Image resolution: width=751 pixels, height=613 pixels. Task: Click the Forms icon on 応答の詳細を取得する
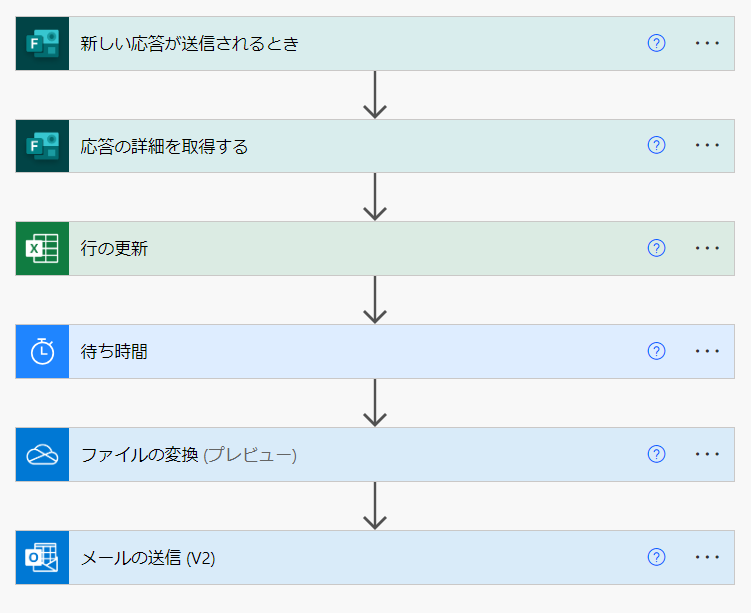[x=42, y=146]
